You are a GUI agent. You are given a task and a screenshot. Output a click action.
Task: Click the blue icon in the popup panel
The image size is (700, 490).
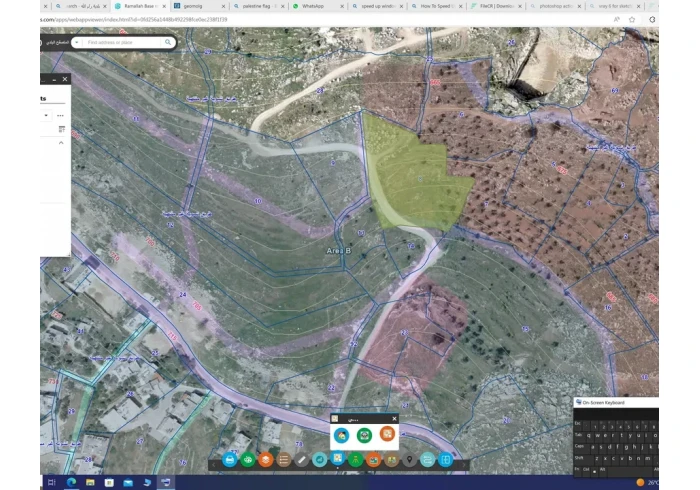pyautogui.click(x=342, y=435)
